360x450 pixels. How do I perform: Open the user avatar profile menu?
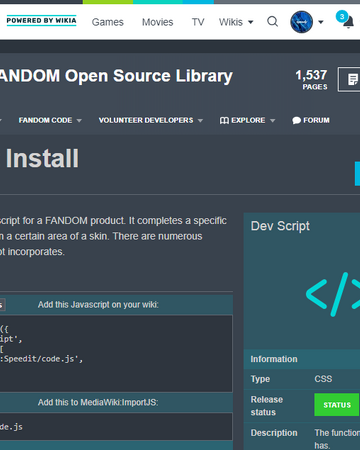(301, 22)
